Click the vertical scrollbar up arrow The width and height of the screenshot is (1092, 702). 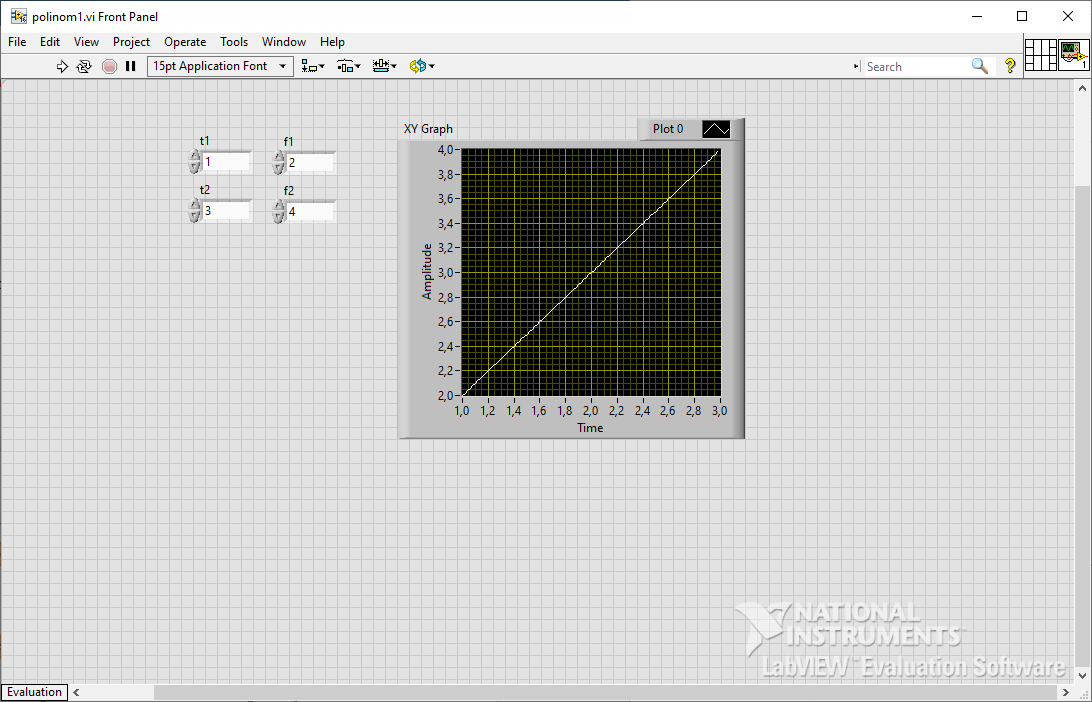(x=1082, y=88)
